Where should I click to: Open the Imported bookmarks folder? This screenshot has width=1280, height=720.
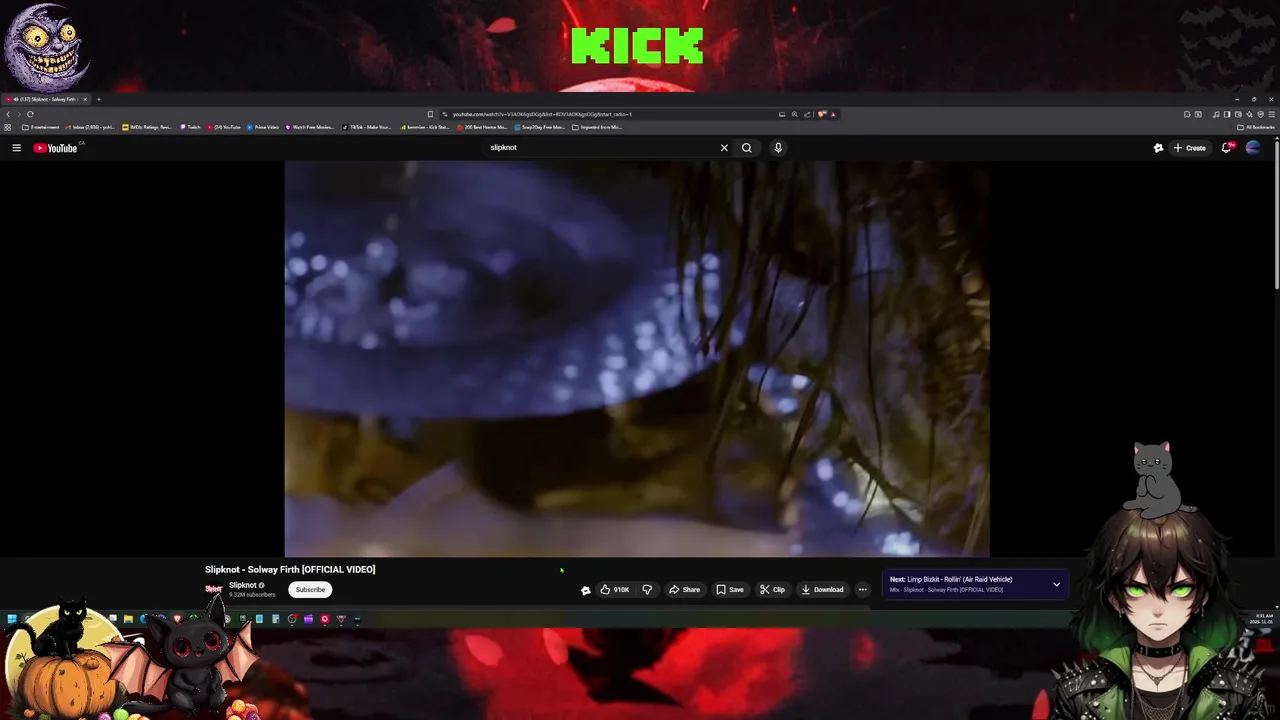597,127
